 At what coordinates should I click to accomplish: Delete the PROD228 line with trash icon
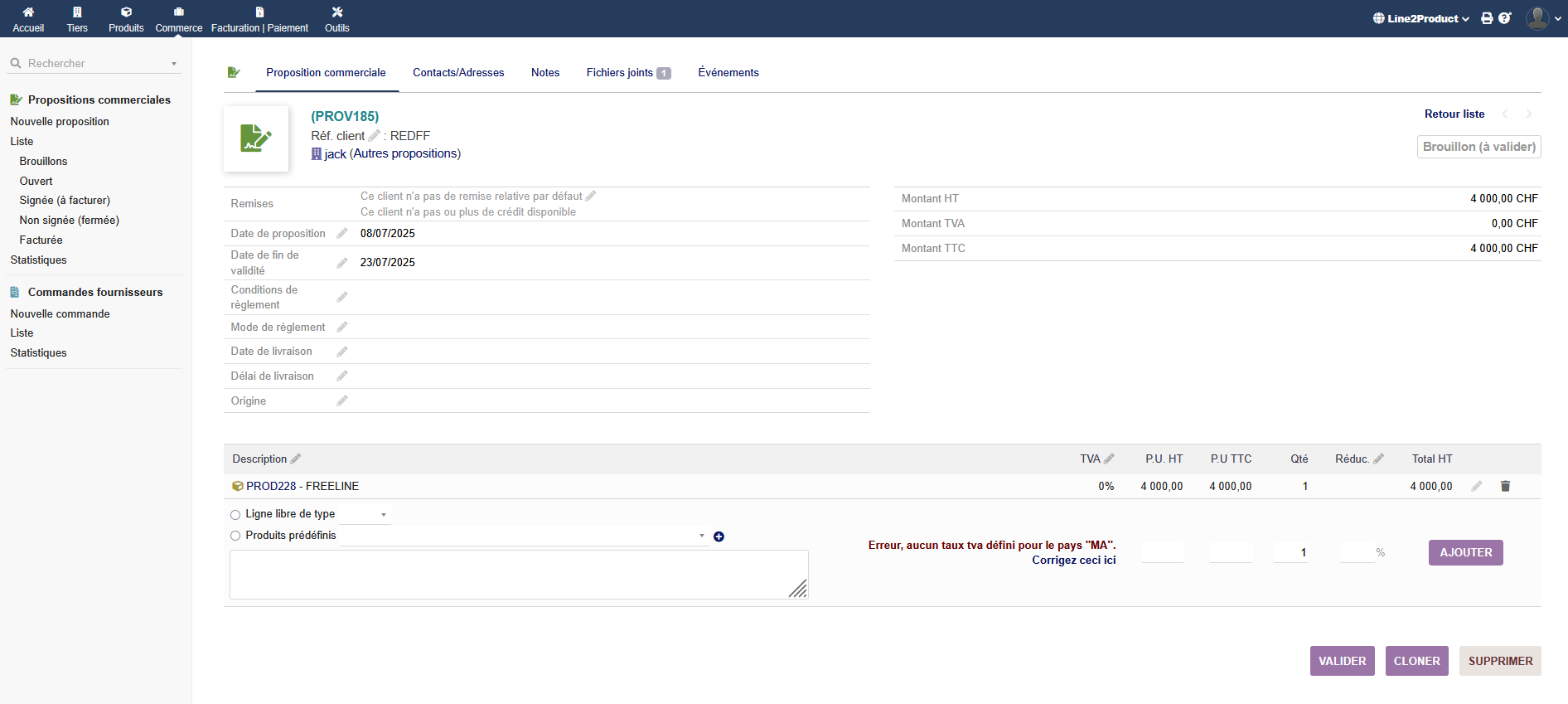point(1505,486)
